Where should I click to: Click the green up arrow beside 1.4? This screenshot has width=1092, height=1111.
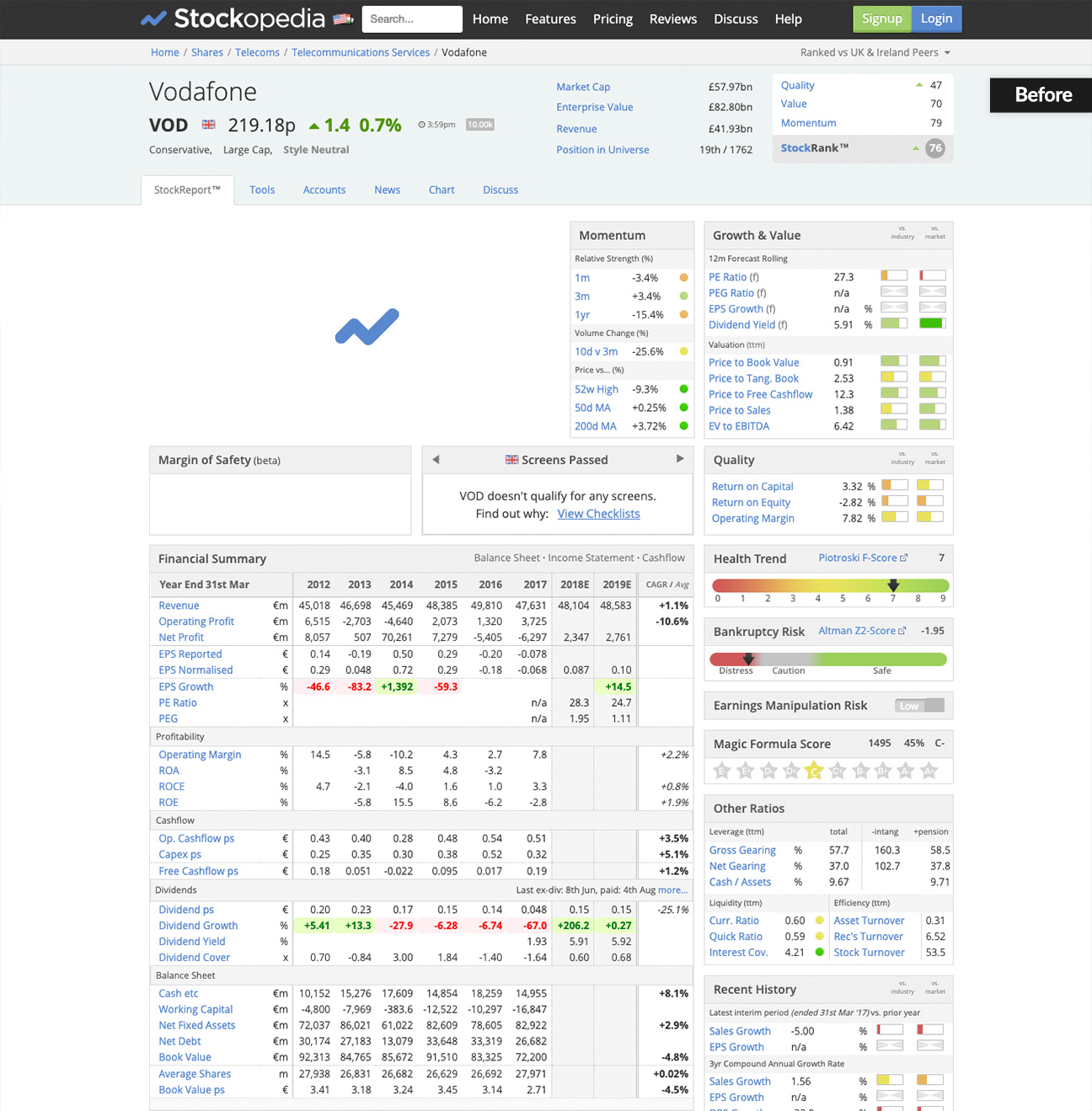click(x=314, y=126)
